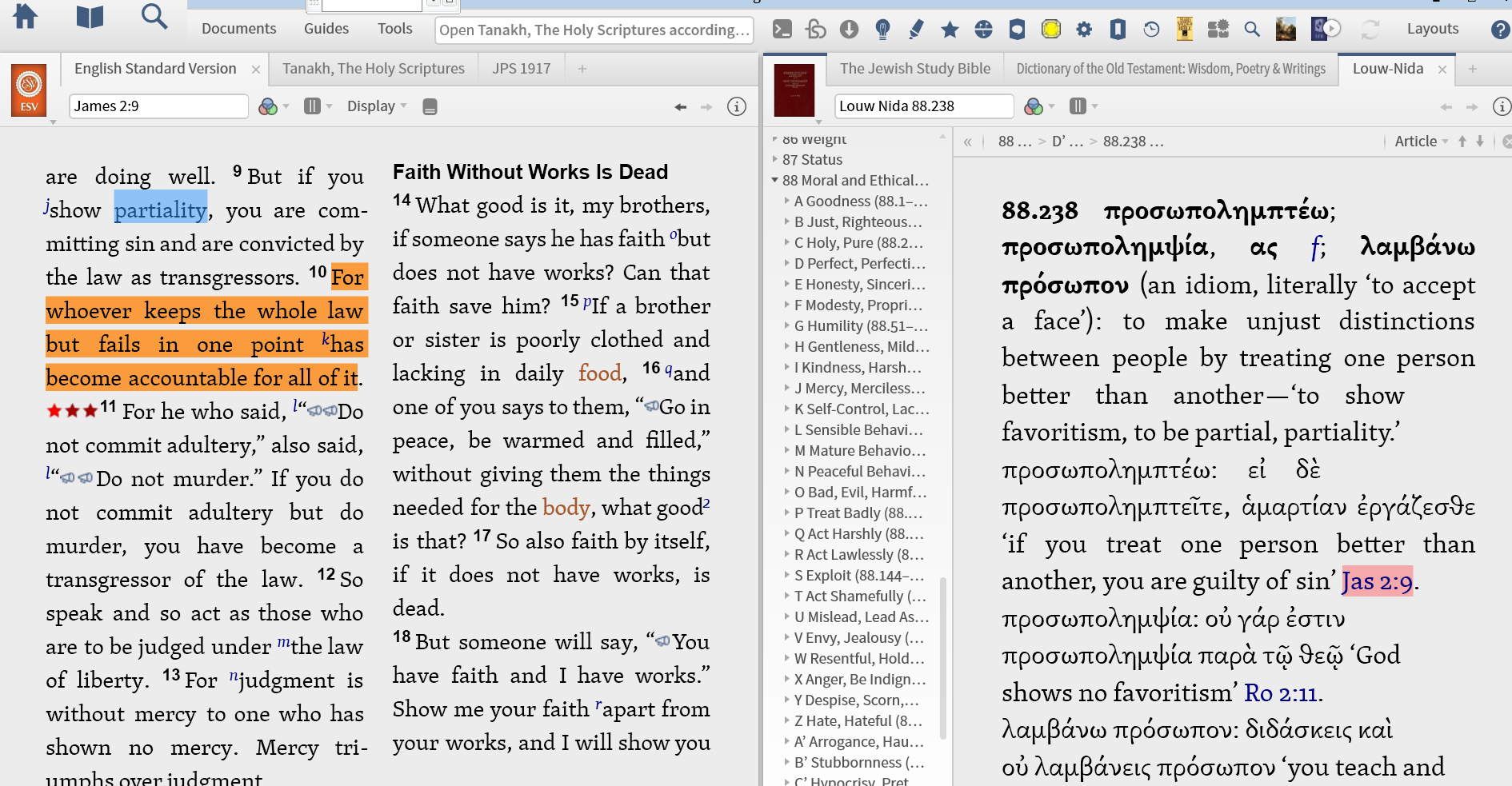
Task: Open the Guides menu
Action: [x=326, y=29]
